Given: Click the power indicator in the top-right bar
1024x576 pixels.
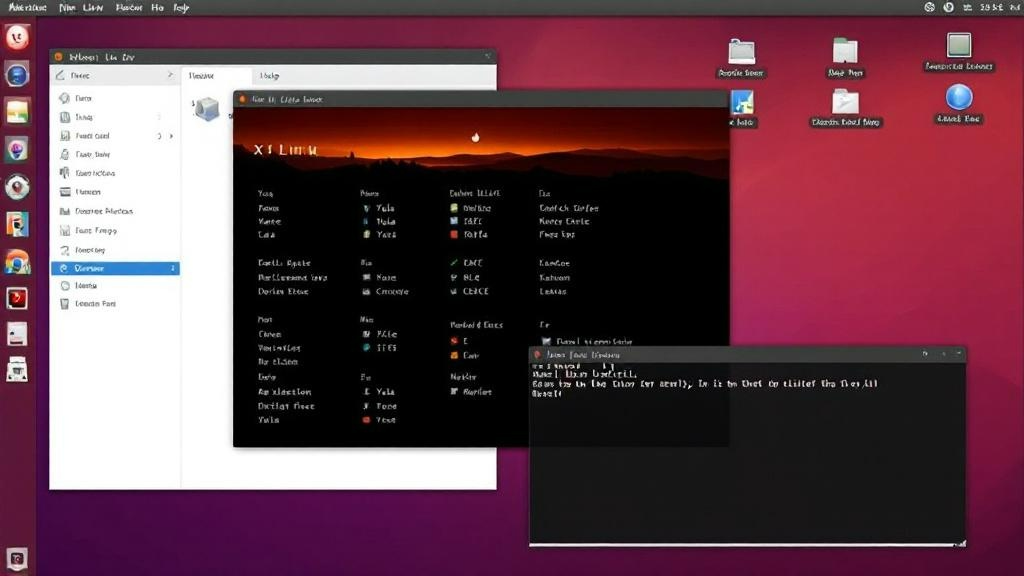Looking at the screenshot, I should (x=947, y=8).
